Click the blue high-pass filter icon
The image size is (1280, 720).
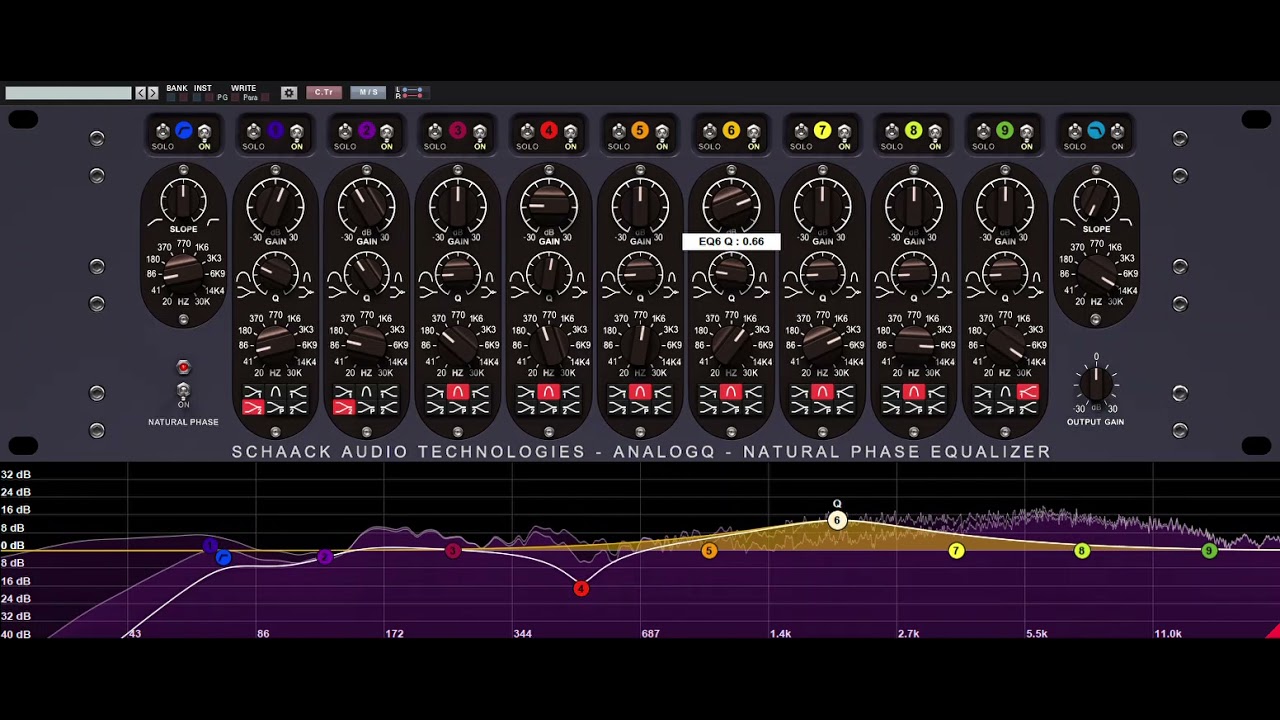coord(183,131)
